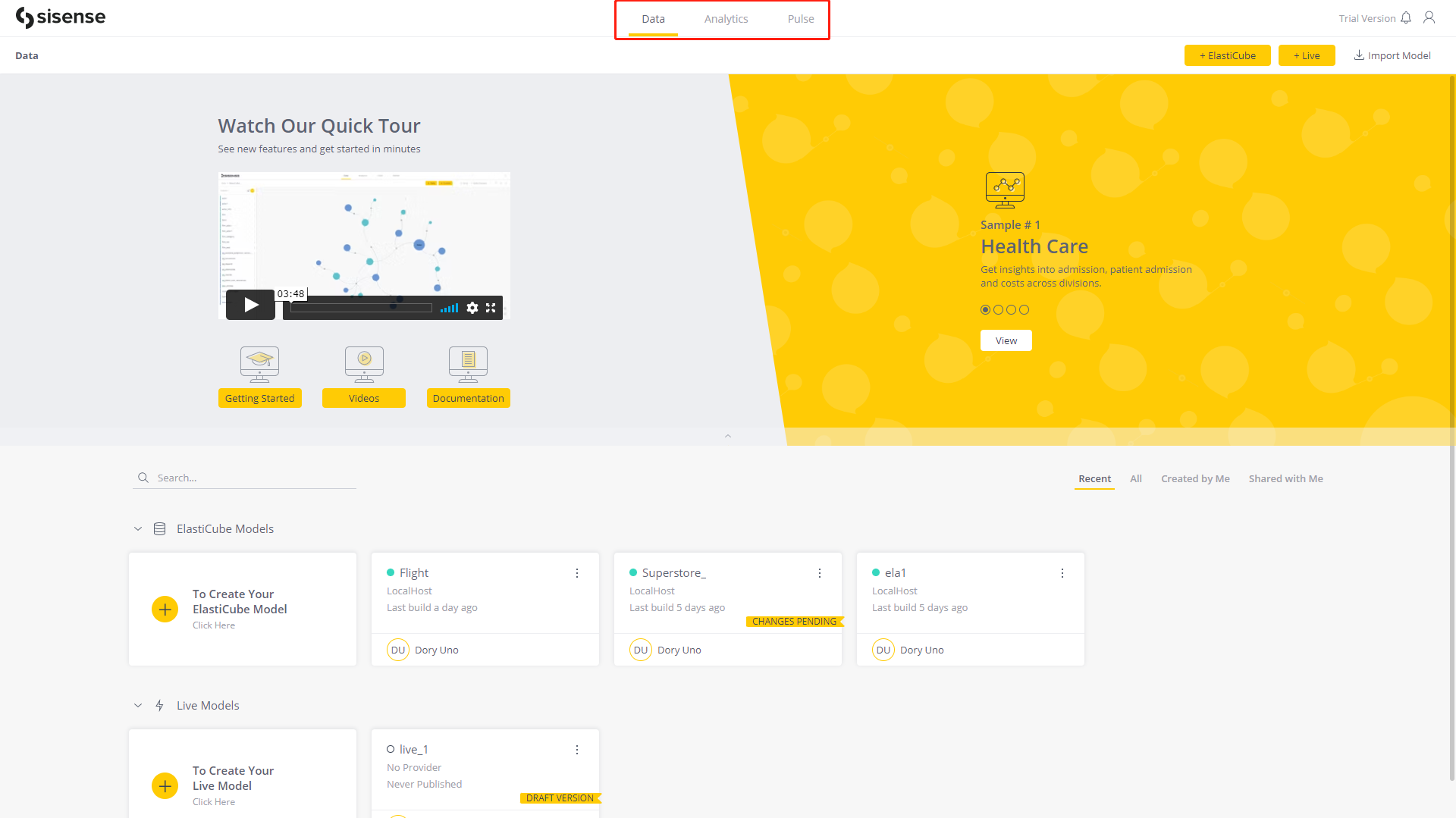Click the ElastiCube Models database icon
Image resolution: width=1456 pixels, height=818 pixels.
159,529
